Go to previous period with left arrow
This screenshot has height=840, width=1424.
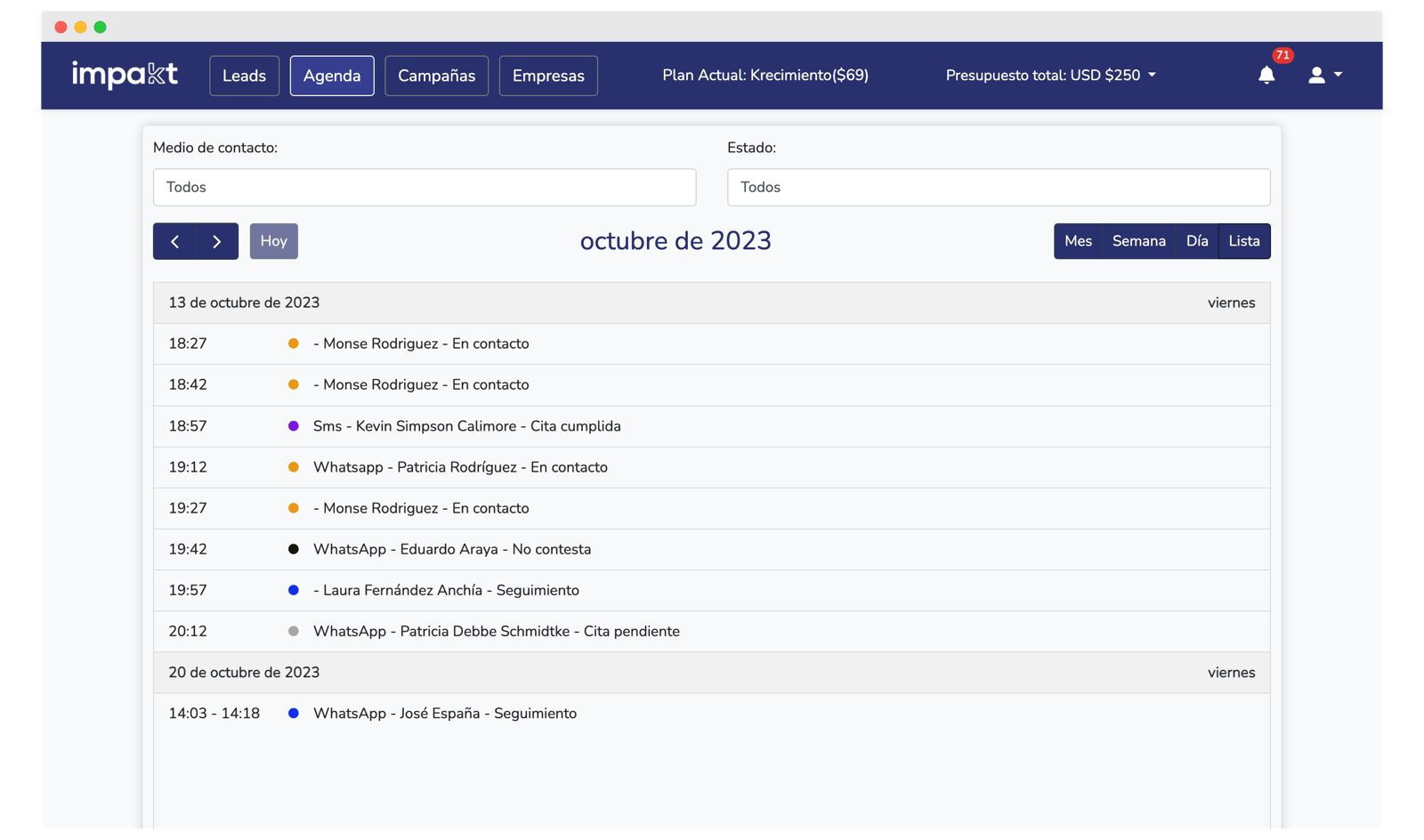click(174, 241)
